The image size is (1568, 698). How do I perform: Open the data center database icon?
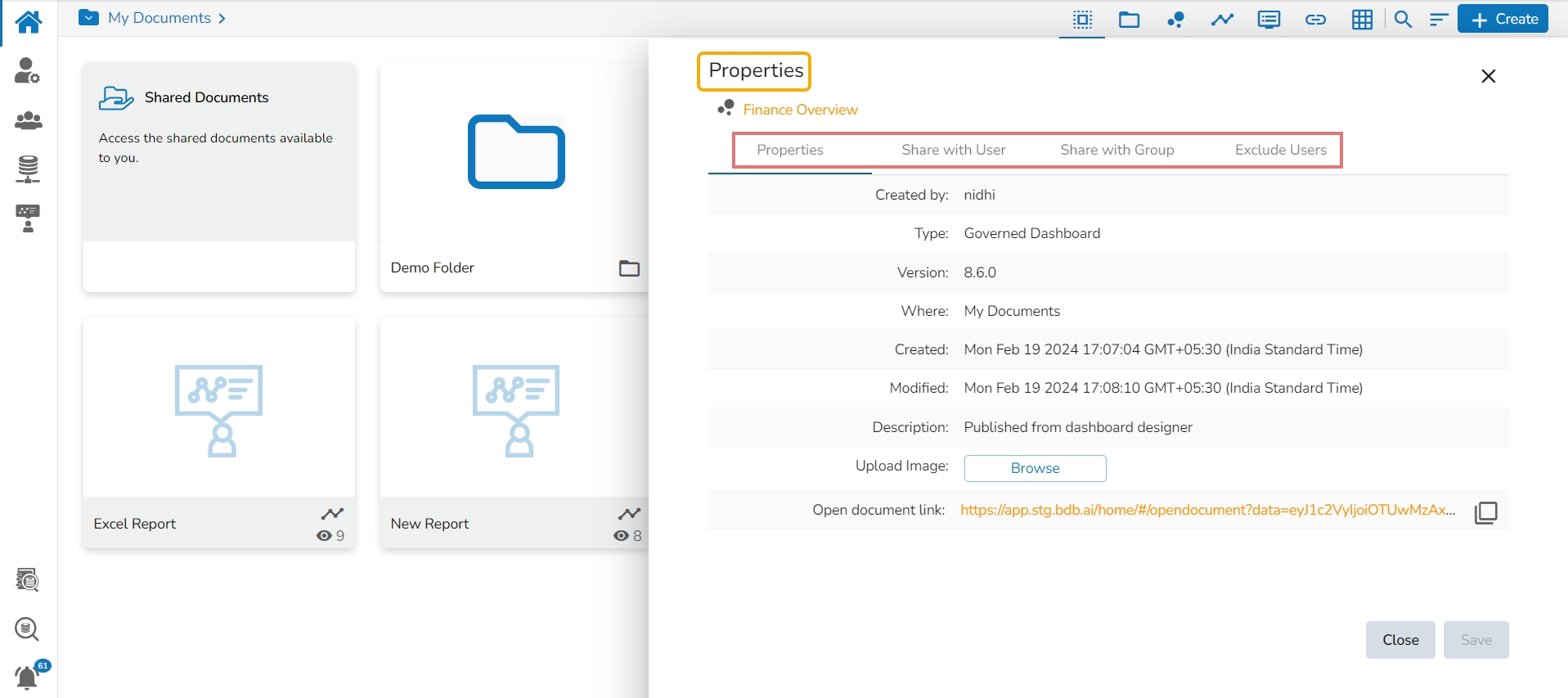[x=28, y=169]
